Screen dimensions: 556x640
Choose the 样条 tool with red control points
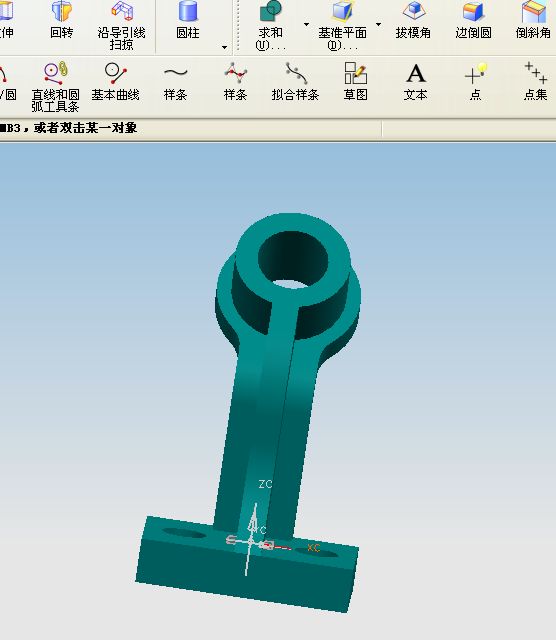(236, 82)
